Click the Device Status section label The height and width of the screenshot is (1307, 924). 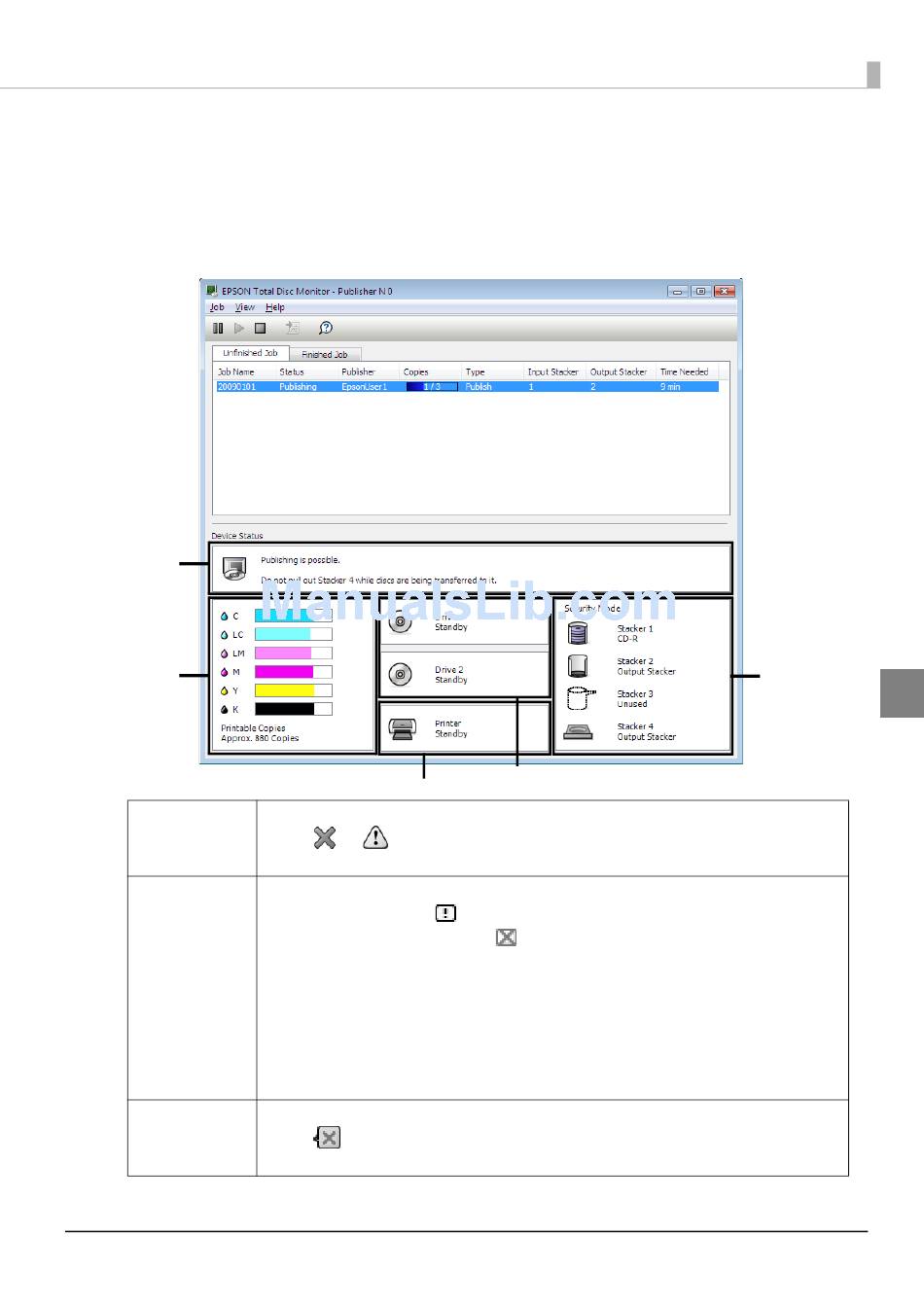pyautogui.click(x=237, y=536)
